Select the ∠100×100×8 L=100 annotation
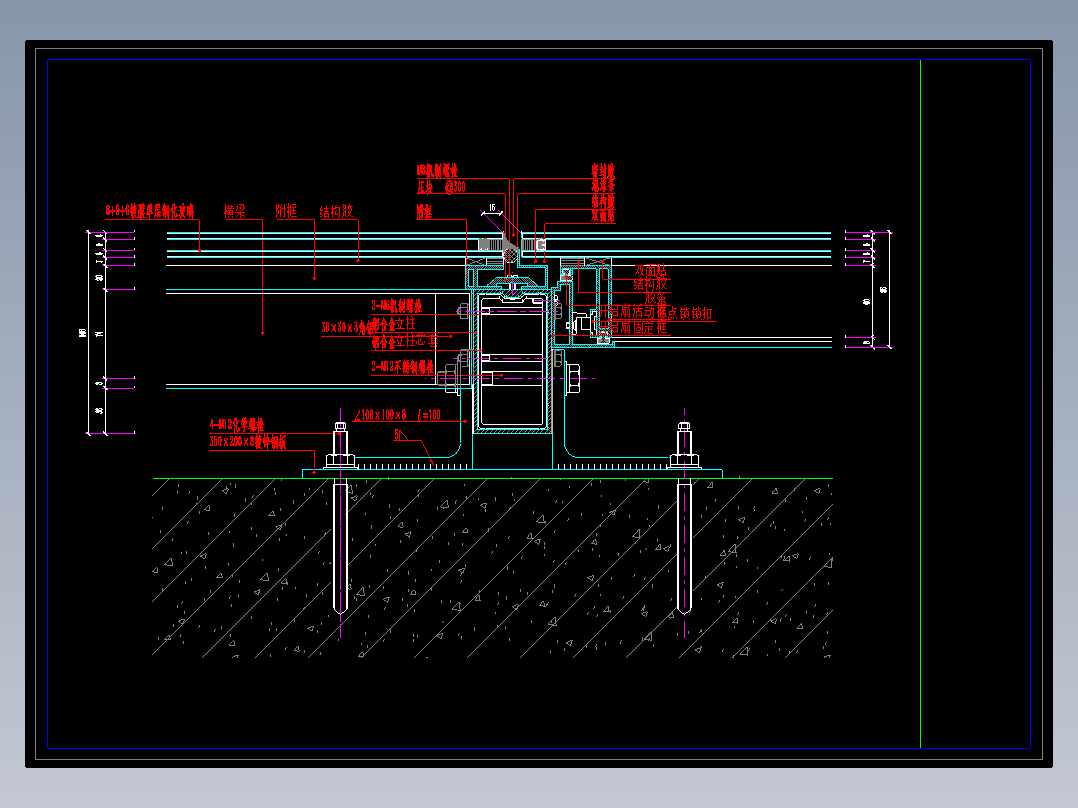 click(x=397, y=415)
